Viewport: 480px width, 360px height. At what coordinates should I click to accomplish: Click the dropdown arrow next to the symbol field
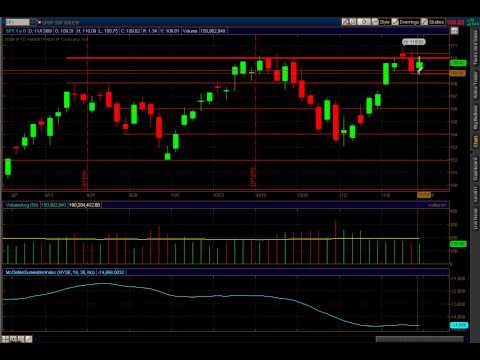click(33, 22)
